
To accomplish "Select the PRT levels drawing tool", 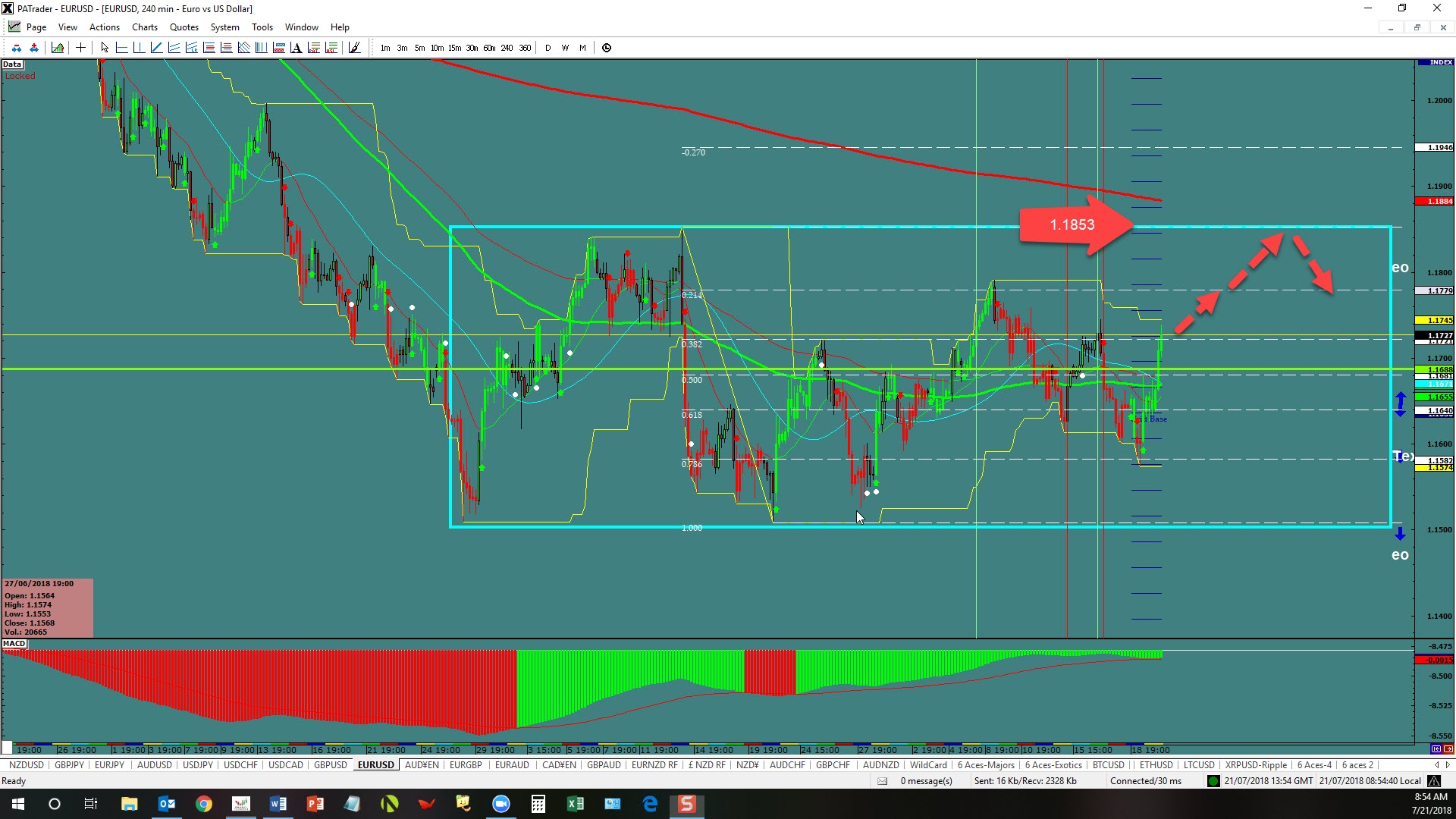I will click(314, 48).
